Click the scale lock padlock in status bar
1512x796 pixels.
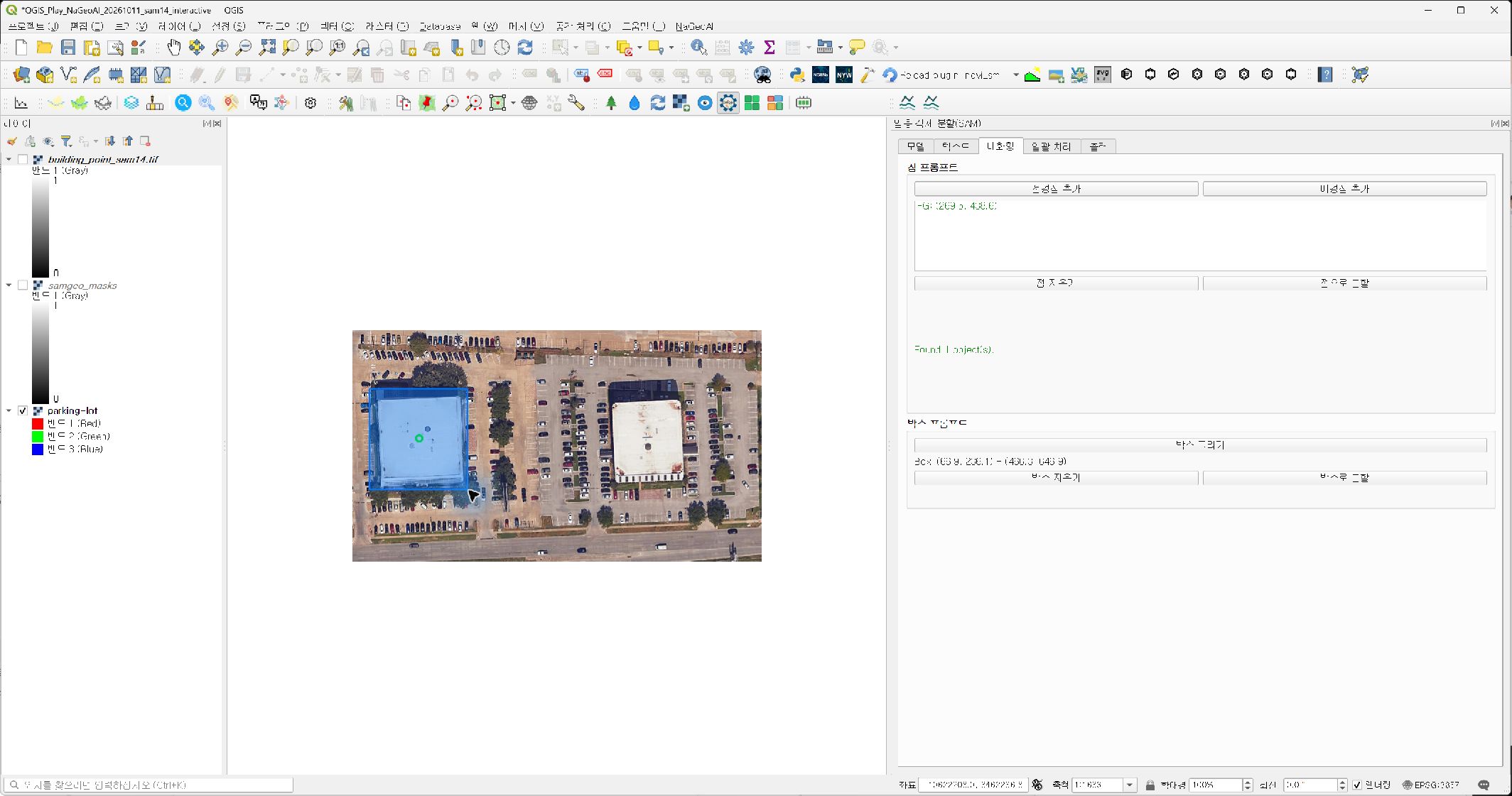click(x=1150, y=785)
